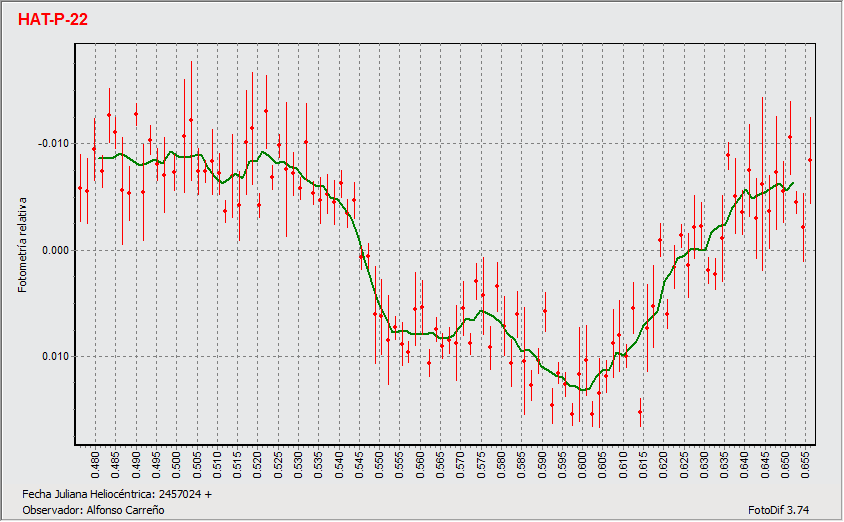Click the 0.000 y-axis tick label
The height and width of the screenshot is (522, 844).
(55, 250)
